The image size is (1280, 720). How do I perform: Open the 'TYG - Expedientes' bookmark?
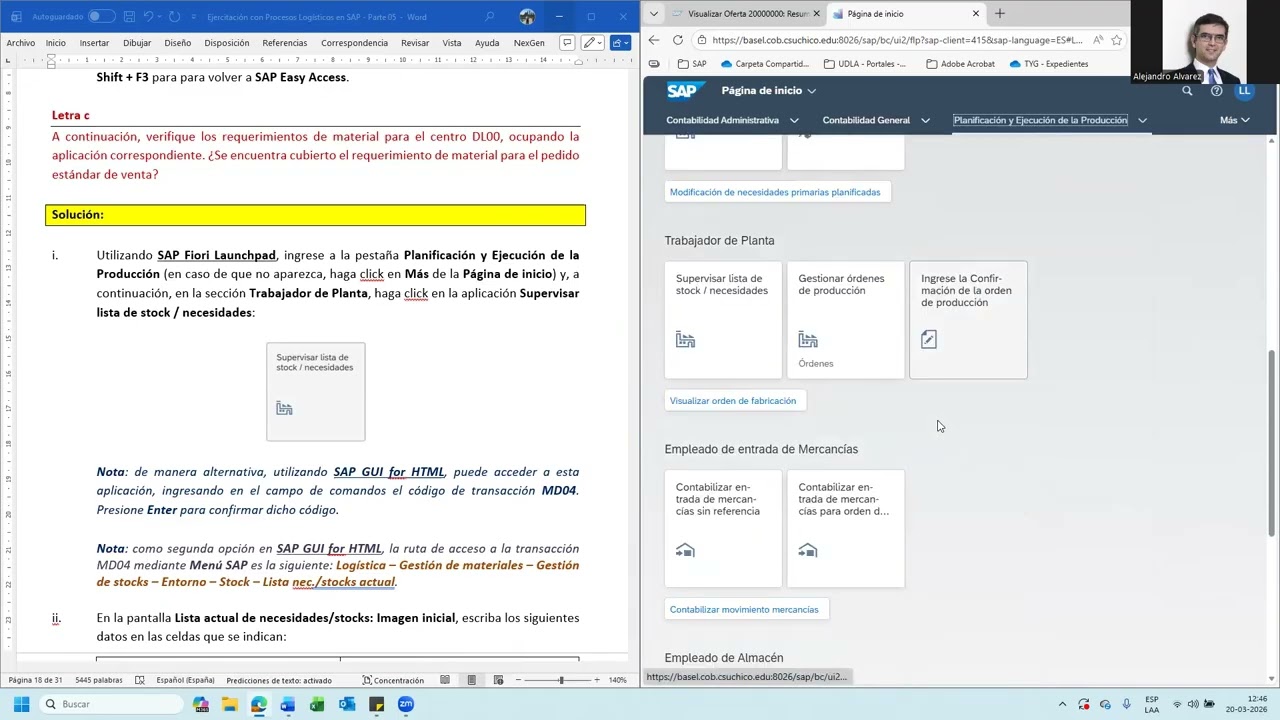pos(1049,64)
